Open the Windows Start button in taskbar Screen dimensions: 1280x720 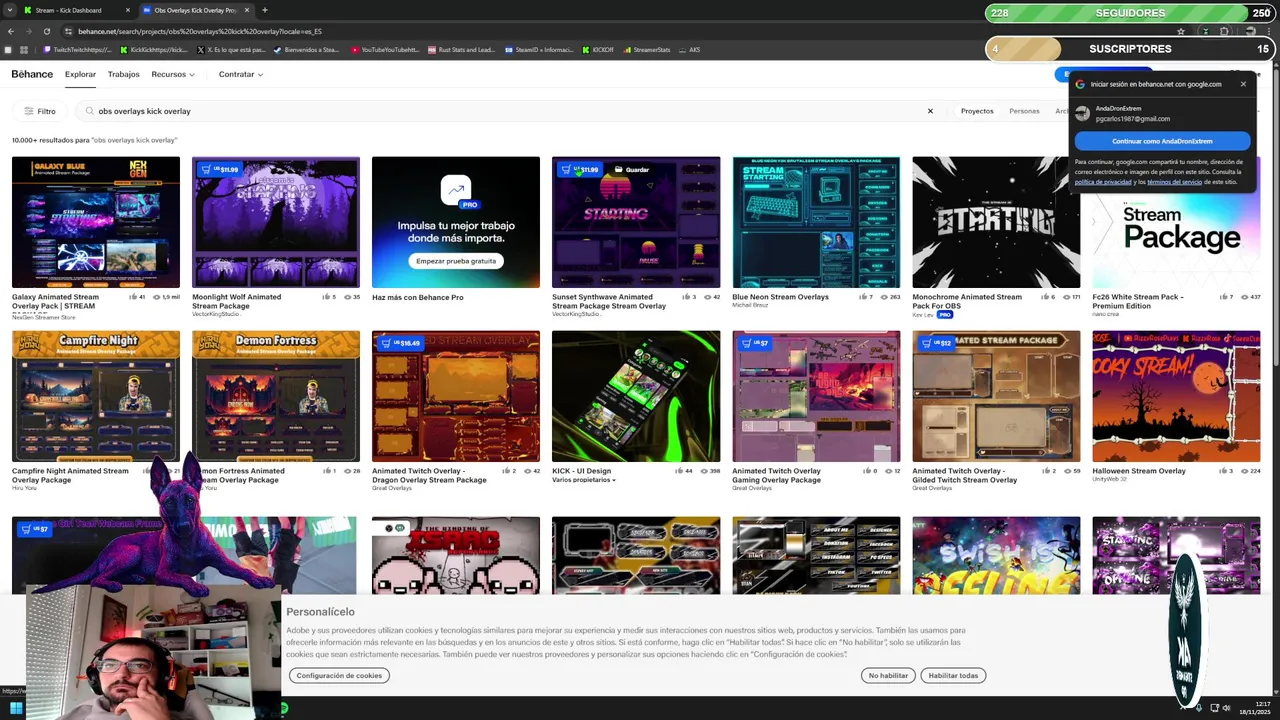tap(16, 708)
